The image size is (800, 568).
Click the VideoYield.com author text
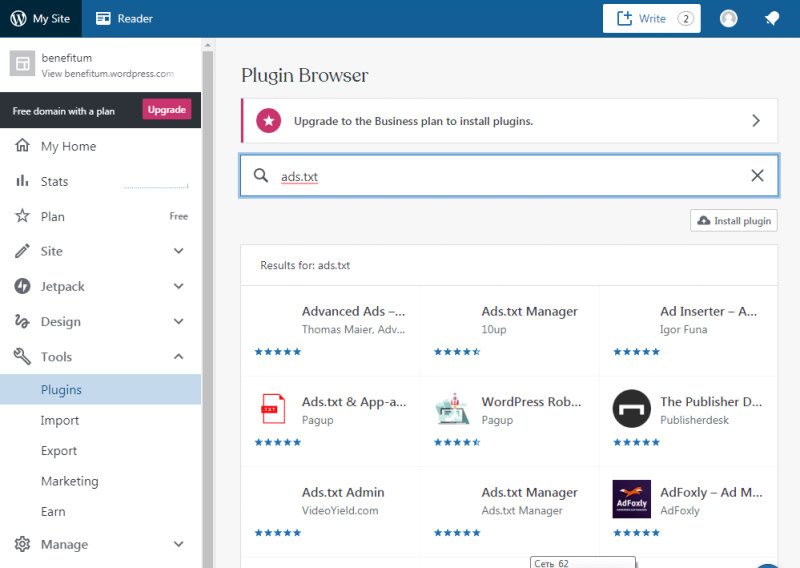[x=340, y=510]
